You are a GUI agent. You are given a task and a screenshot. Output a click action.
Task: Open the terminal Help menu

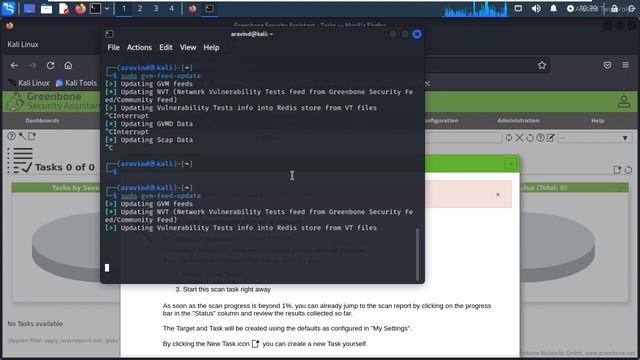211,47
